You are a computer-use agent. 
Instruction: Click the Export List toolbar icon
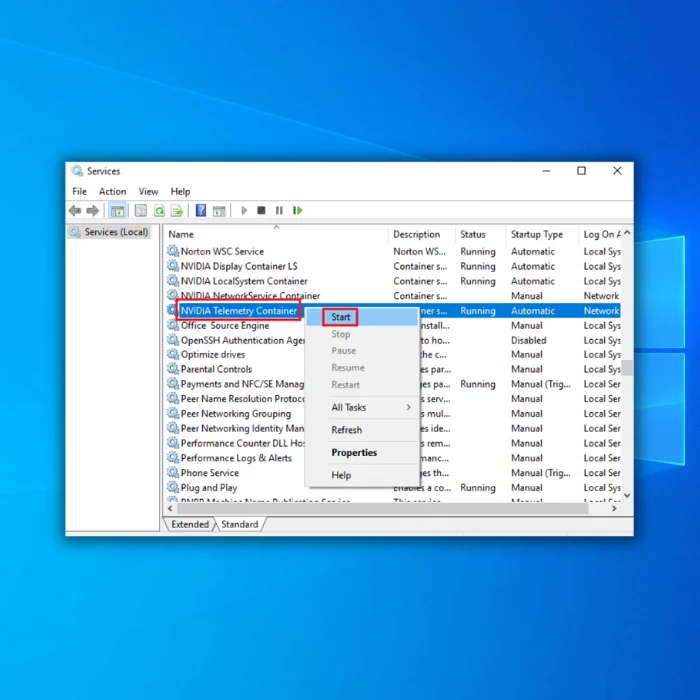pyautogui.click(x=177, y=210)
